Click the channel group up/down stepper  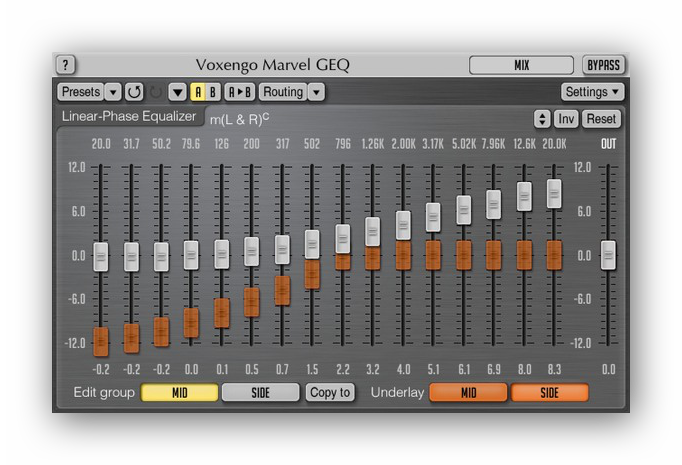(542, 119)
